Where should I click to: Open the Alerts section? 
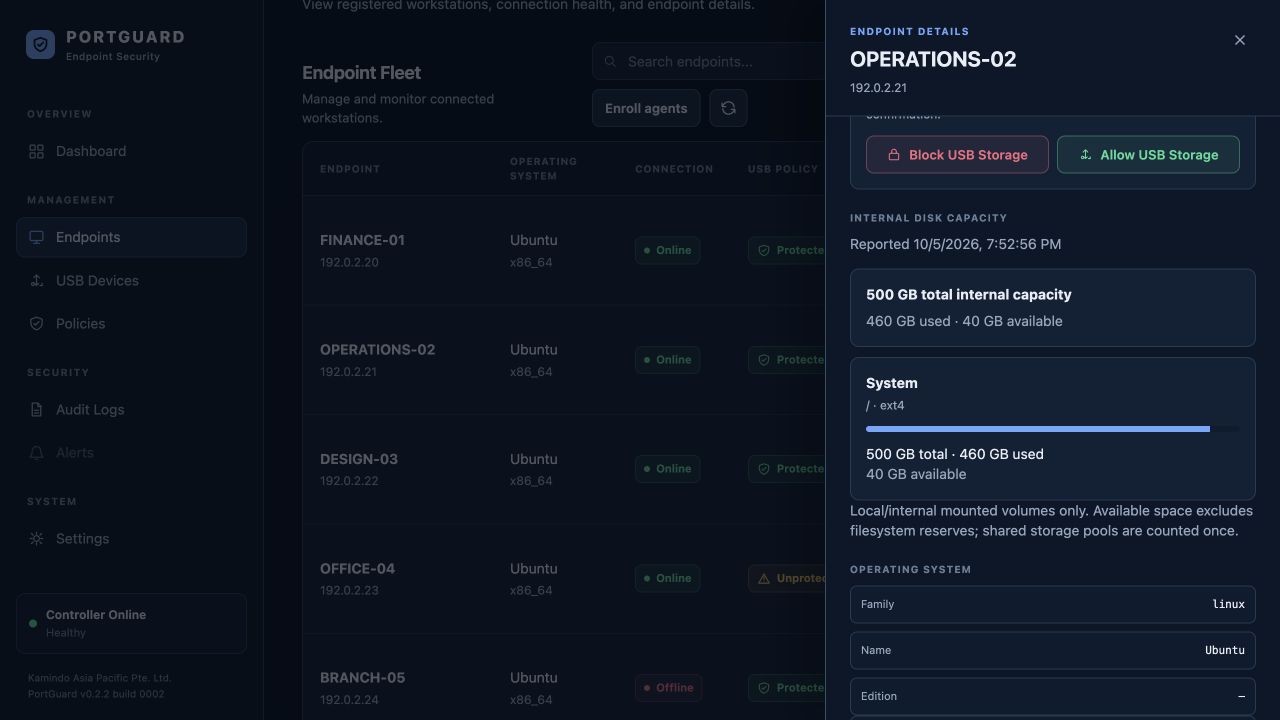[131, 453]
